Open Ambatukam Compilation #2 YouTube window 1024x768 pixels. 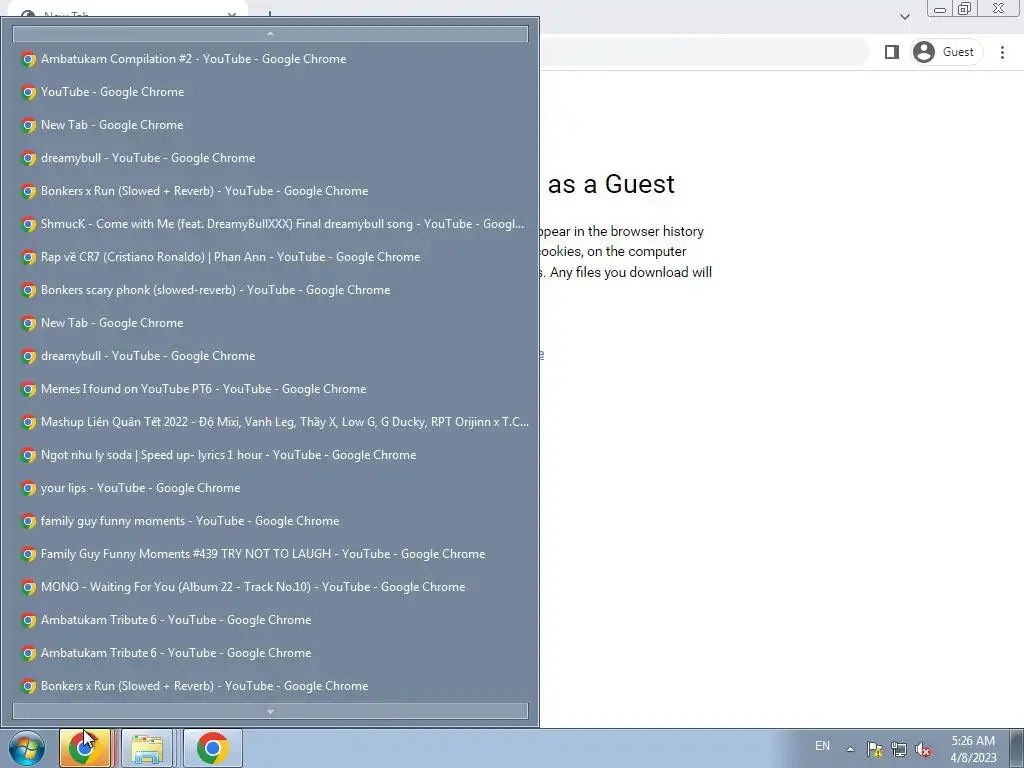pyautogui.click(x=270, y=59)
